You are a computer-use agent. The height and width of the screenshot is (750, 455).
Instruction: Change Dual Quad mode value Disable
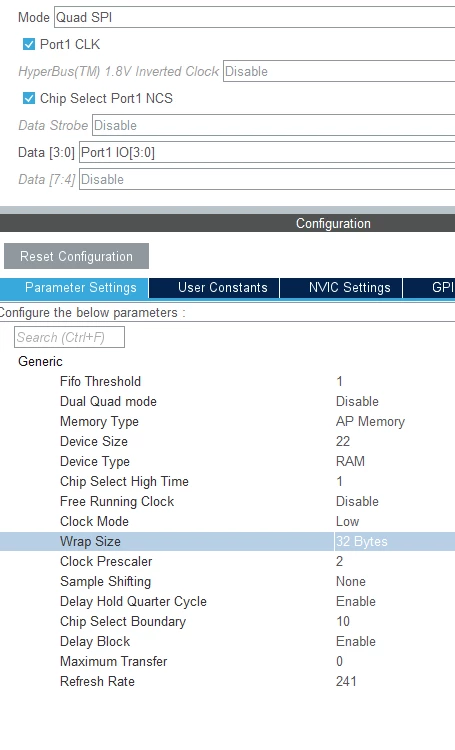(357, 401)
